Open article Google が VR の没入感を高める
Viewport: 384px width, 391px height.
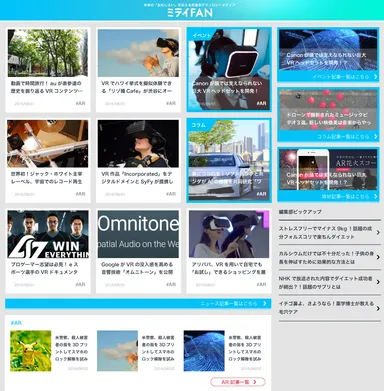tap(137, 268)
